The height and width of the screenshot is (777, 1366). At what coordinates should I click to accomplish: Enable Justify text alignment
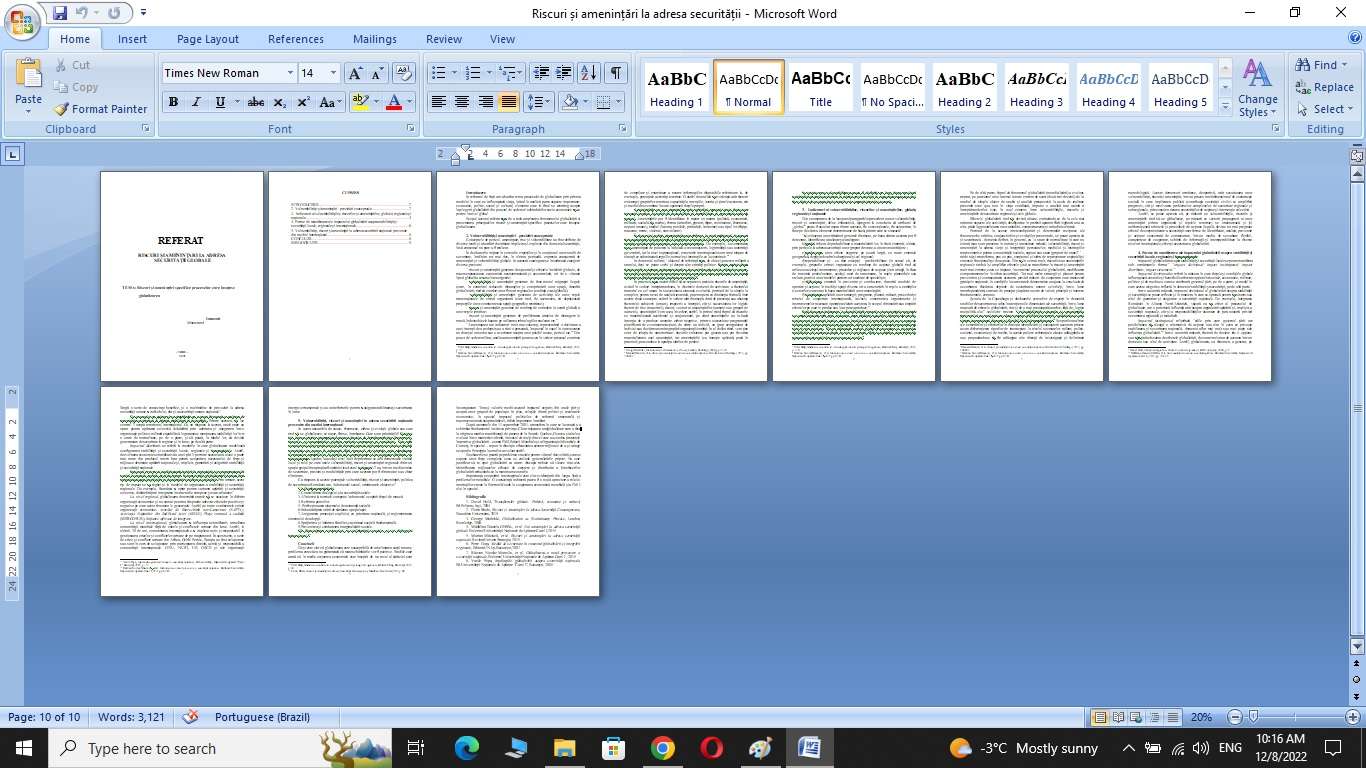click(509, 102)
